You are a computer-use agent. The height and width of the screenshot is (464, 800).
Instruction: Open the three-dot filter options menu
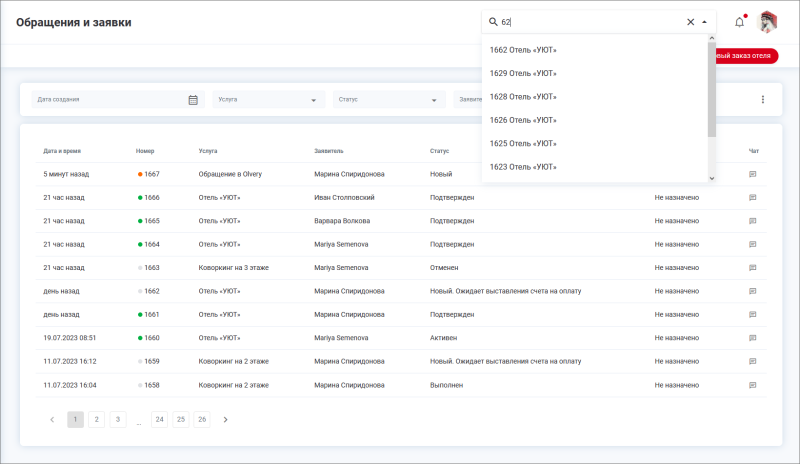coord(762,100)
